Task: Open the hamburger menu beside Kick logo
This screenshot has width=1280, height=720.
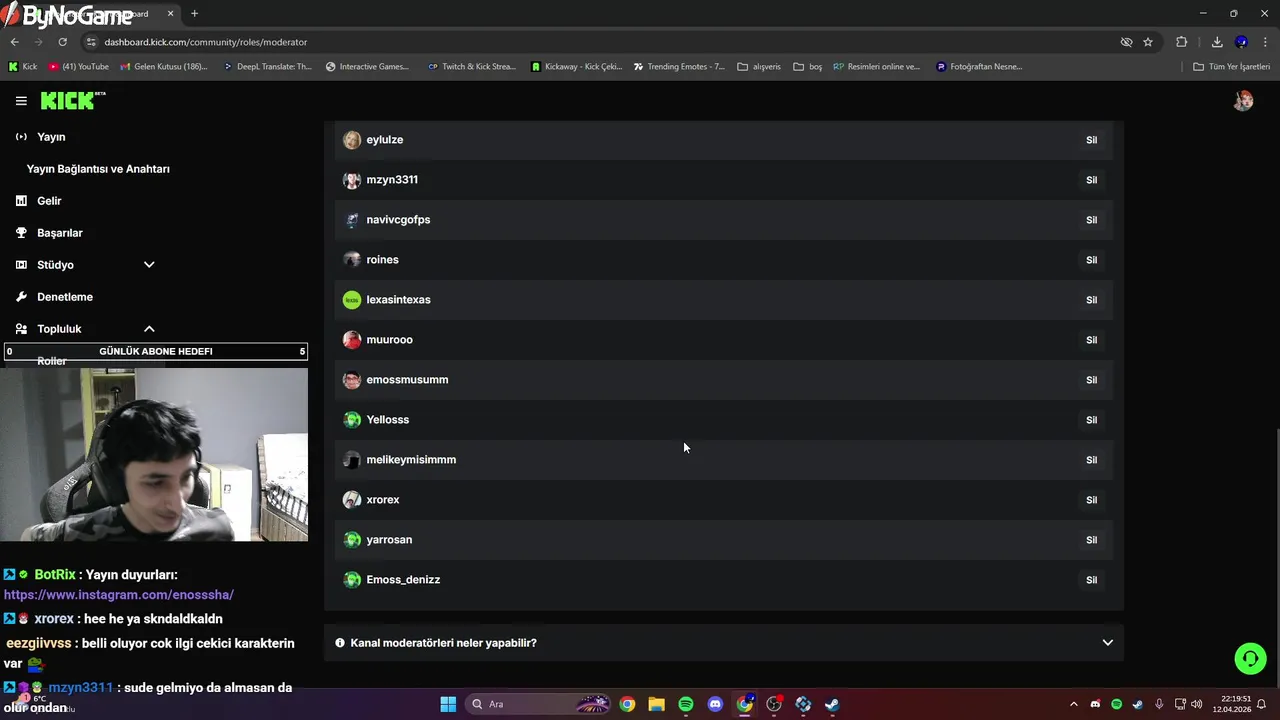Action: coord(21,101)
